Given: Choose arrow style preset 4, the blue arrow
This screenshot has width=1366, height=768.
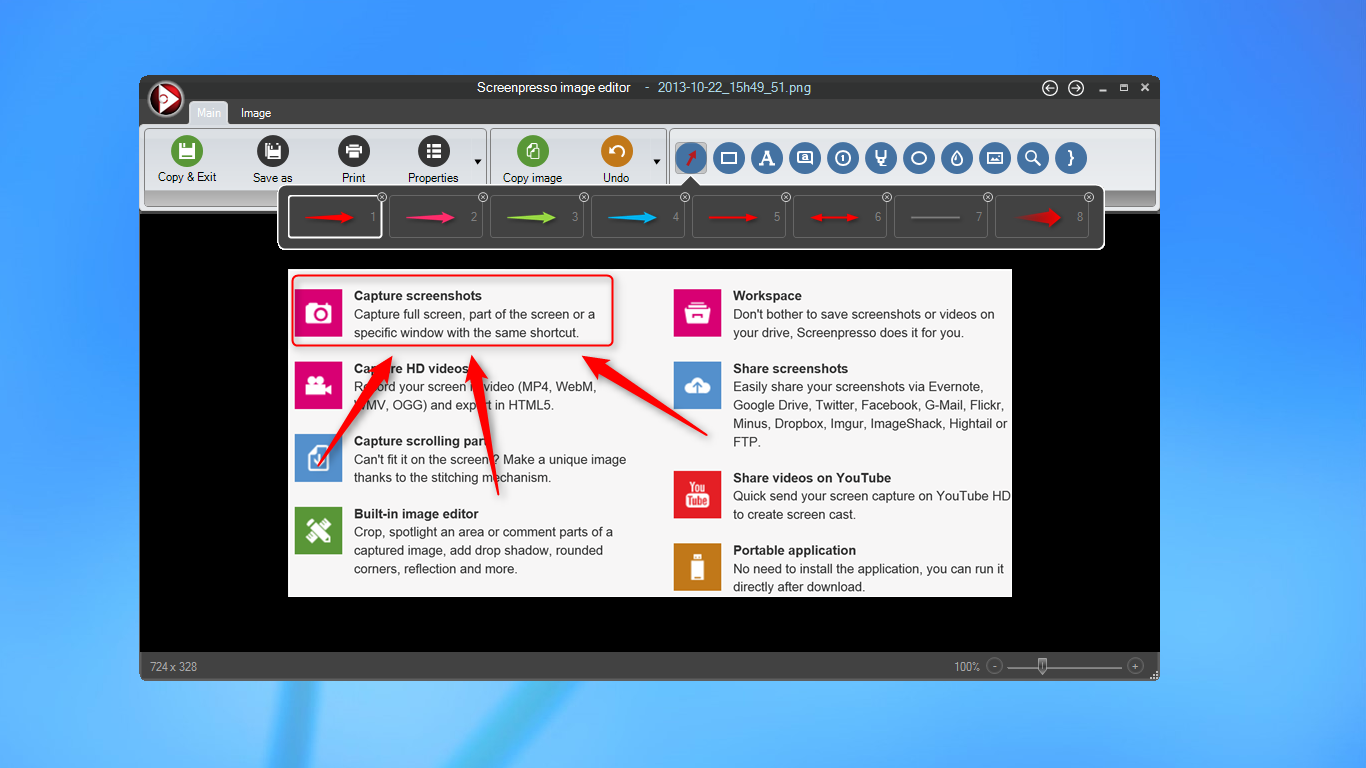Looking at the screenshot, I should [x=638, y=217].
